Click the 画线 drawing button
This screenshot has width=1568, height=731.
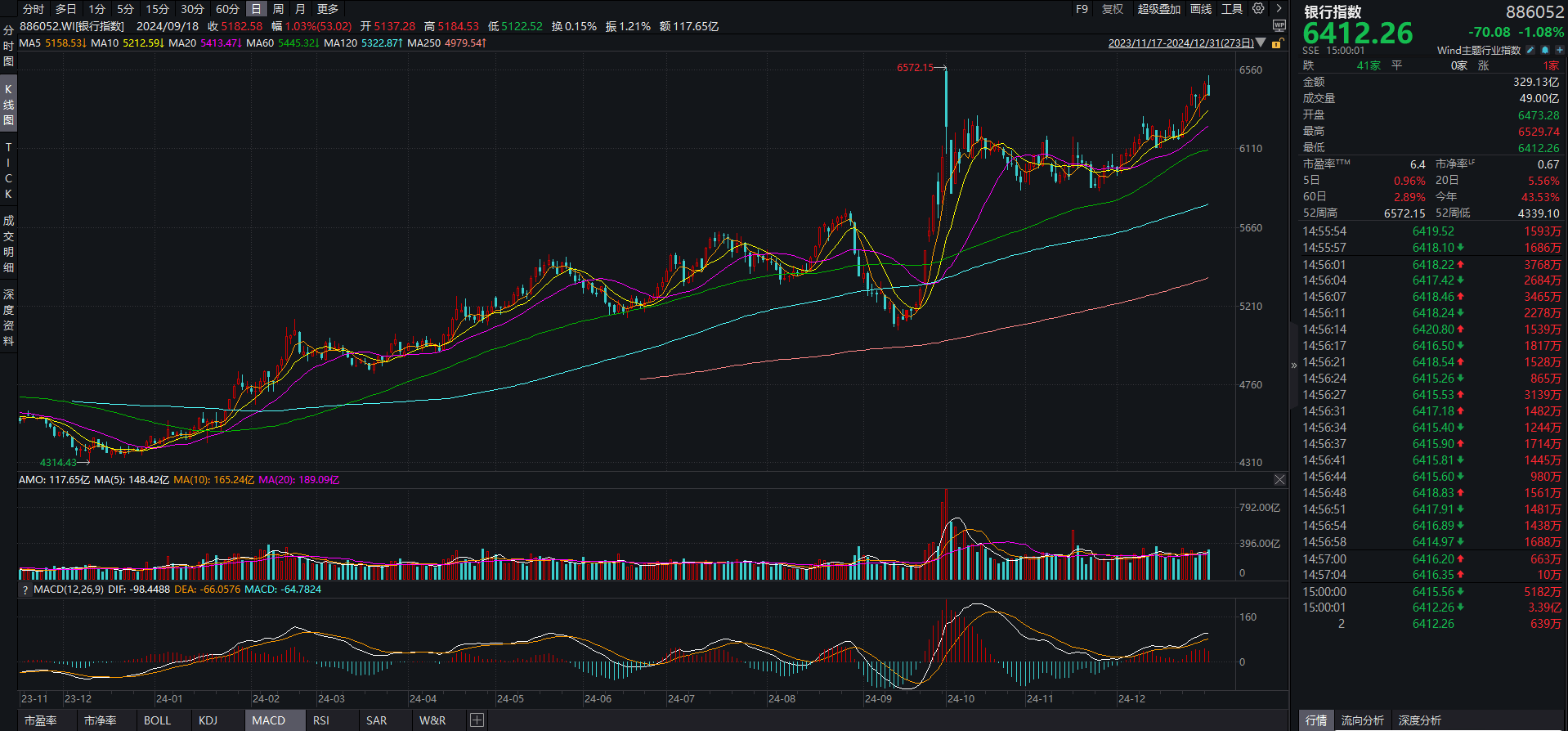(1201, 9)
